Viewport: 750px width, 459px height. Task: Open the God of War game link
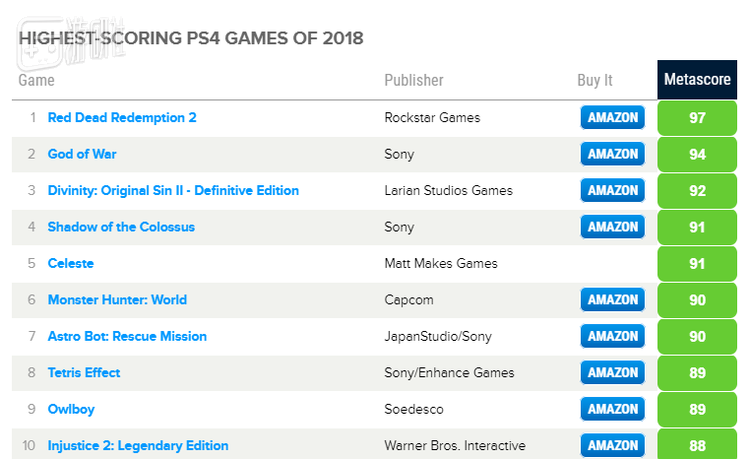83,154
